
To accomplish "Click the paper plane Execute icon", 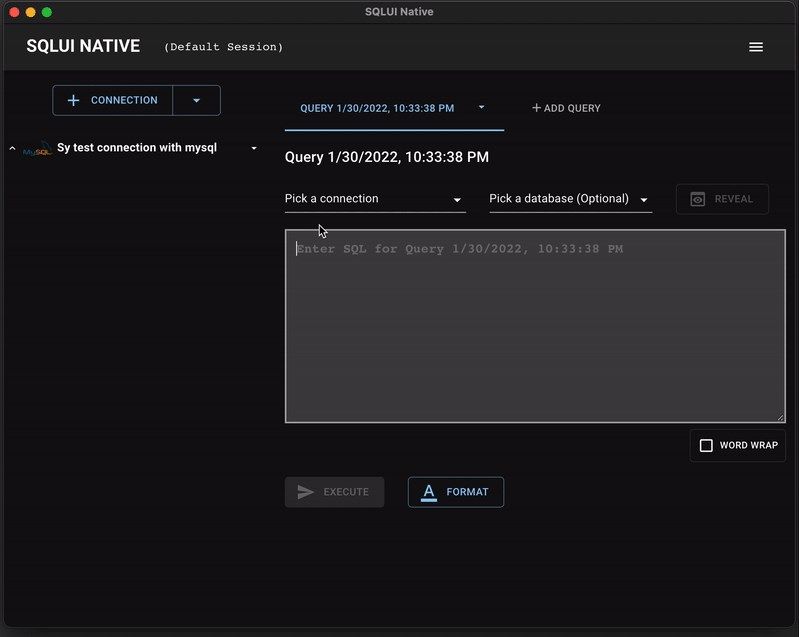I will click(x=306, y=492).
